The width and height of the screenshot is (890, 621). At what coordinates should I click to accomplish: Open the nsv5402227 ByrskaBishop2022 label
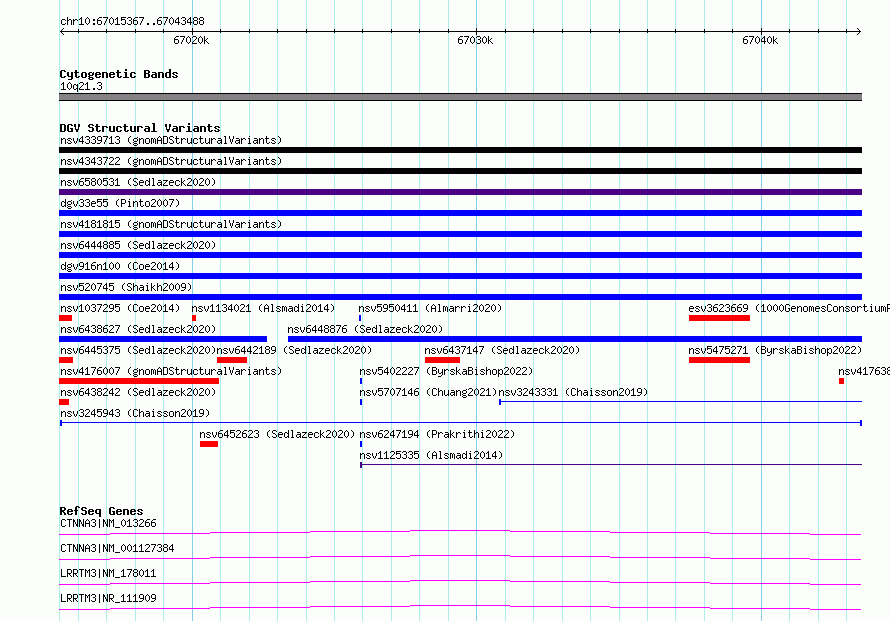pyautogui.click(x=446, y=371)
